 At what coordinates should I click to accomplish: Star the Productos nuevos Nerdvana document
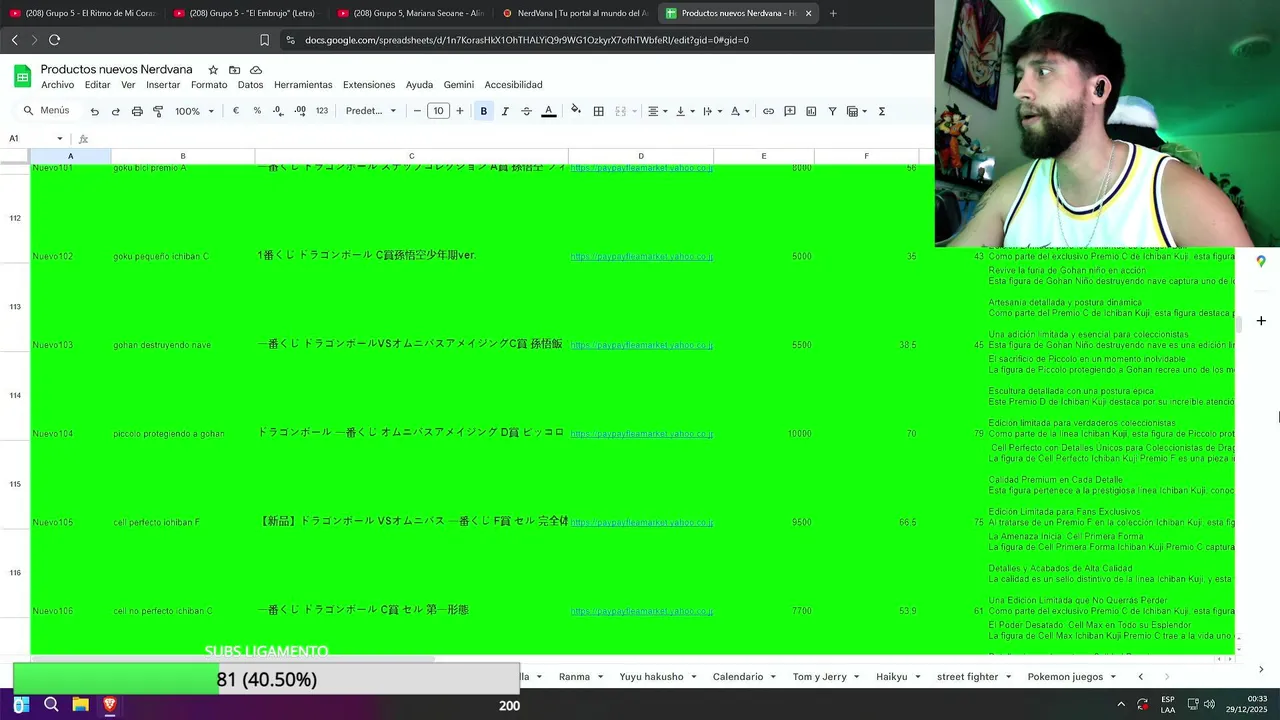point(213,70)
